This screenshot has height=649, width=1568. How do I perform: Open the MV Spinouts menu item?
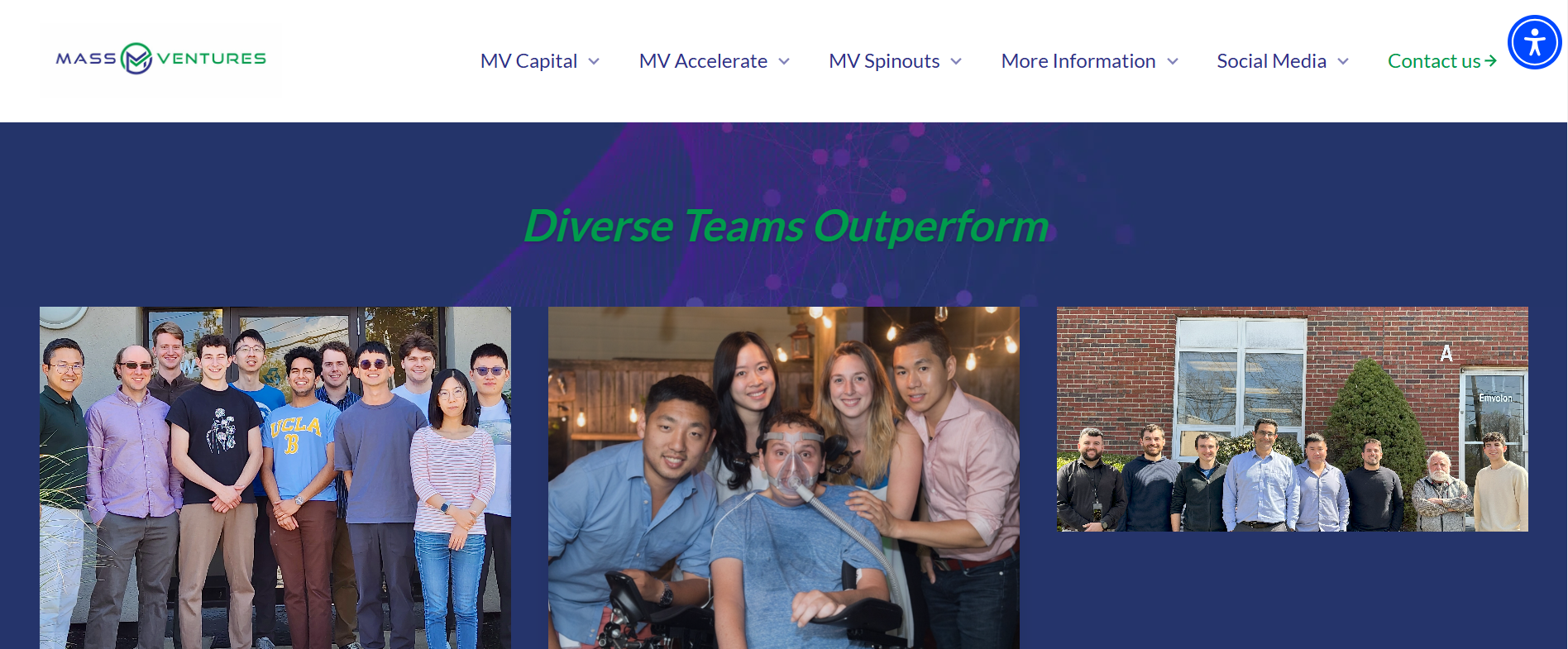(884, 61)
